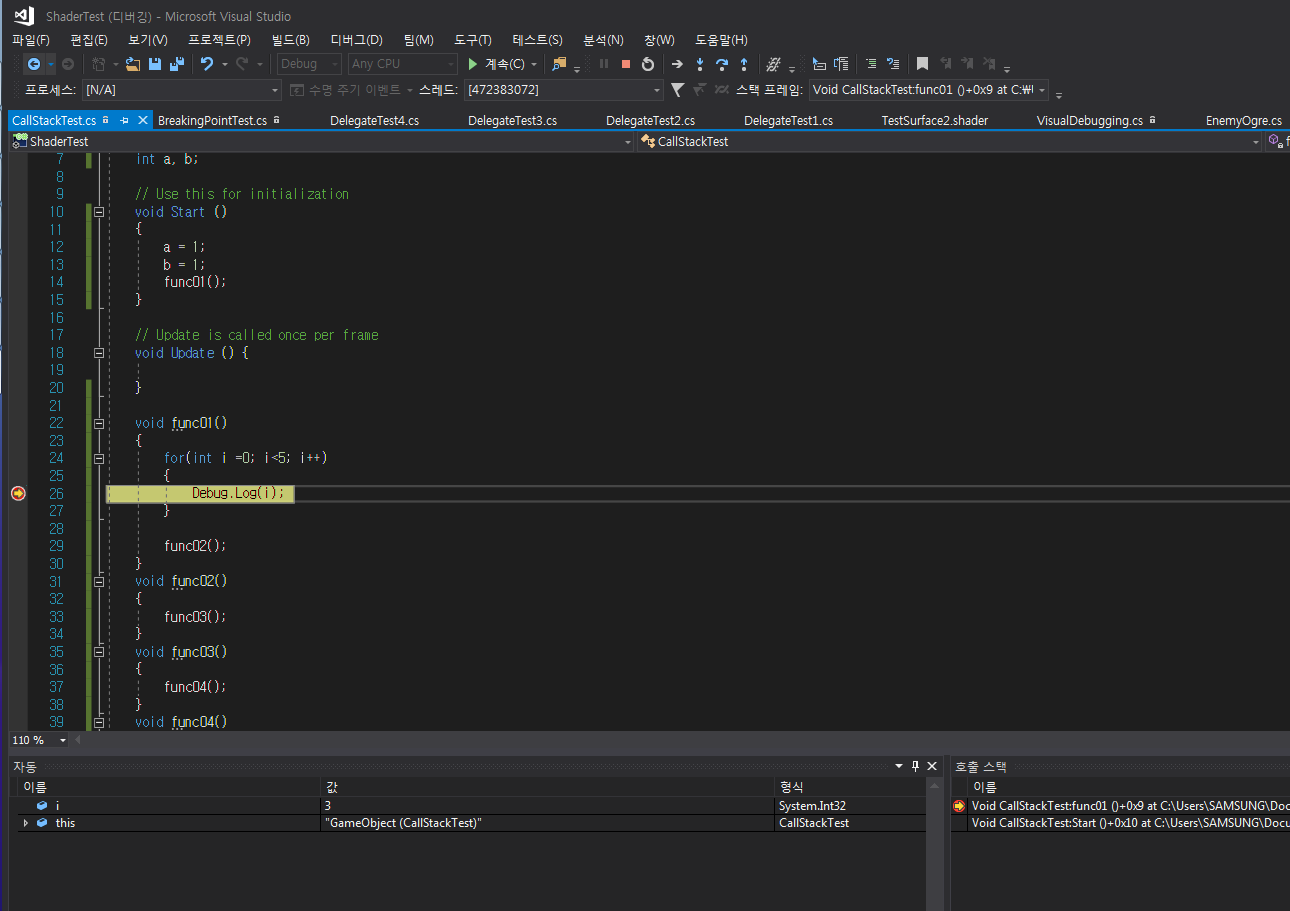
Task: Click the current frame arrow in call stack
Action: click(959, 805)
